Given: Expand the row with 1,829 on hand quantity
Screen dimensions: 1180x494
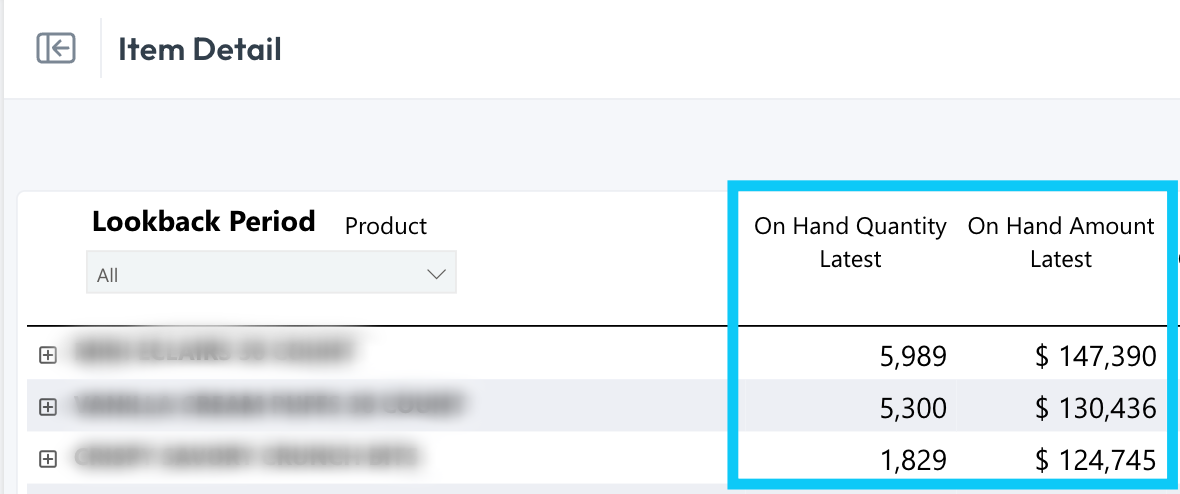Looking at the screenshot, I should click(48, 459).
